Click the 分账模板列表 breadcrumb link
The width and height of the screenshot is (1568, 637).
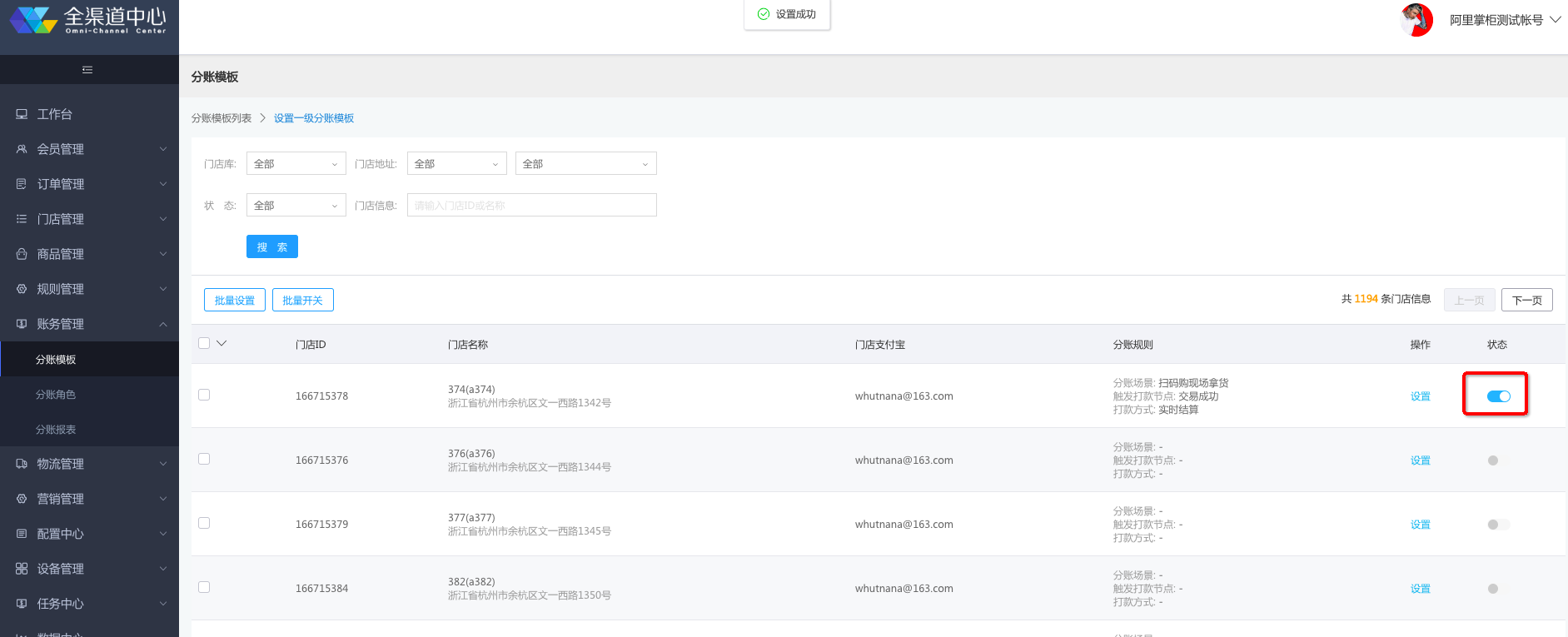pos(222,118)
